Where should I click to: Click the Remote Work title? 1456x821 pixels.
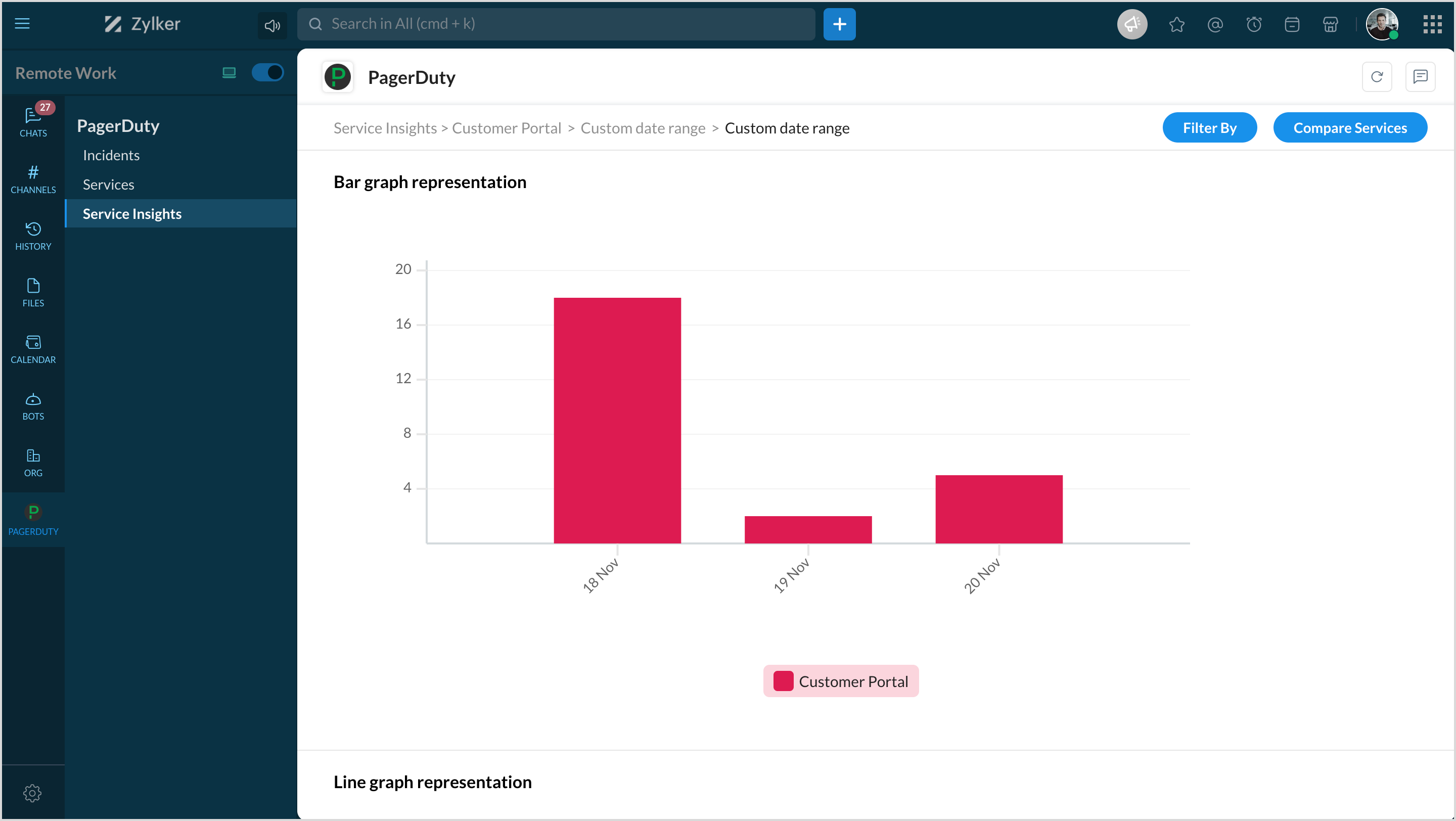click(x=66, y=73)
